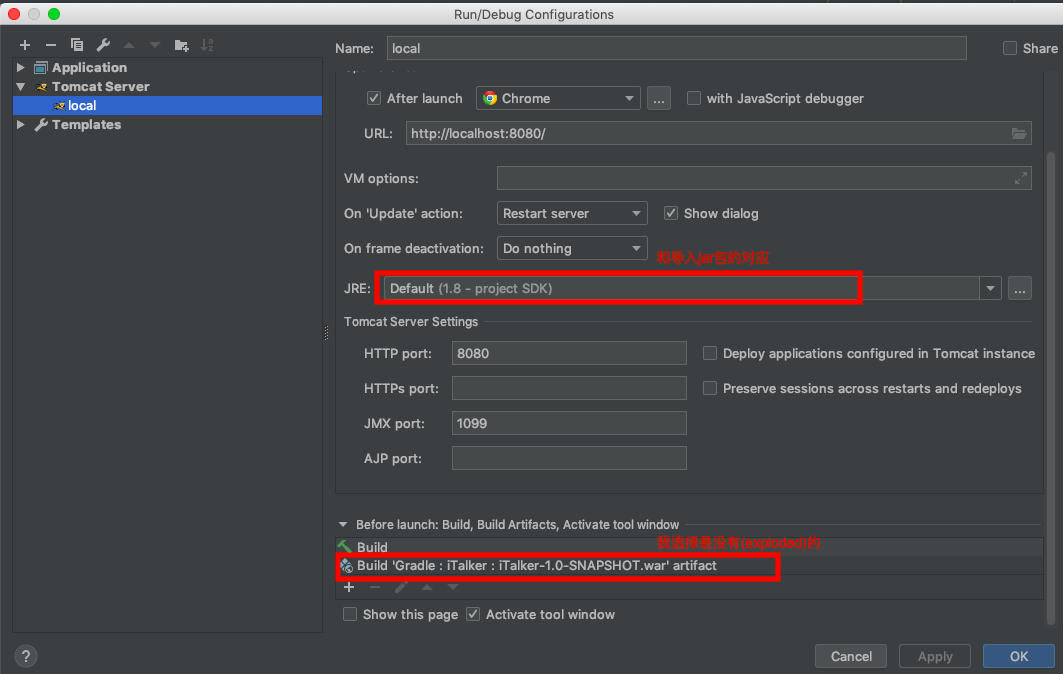This screenshot has width=1063, height=674.
Task: Add before launch task plus icon
Action: (349, 587)
